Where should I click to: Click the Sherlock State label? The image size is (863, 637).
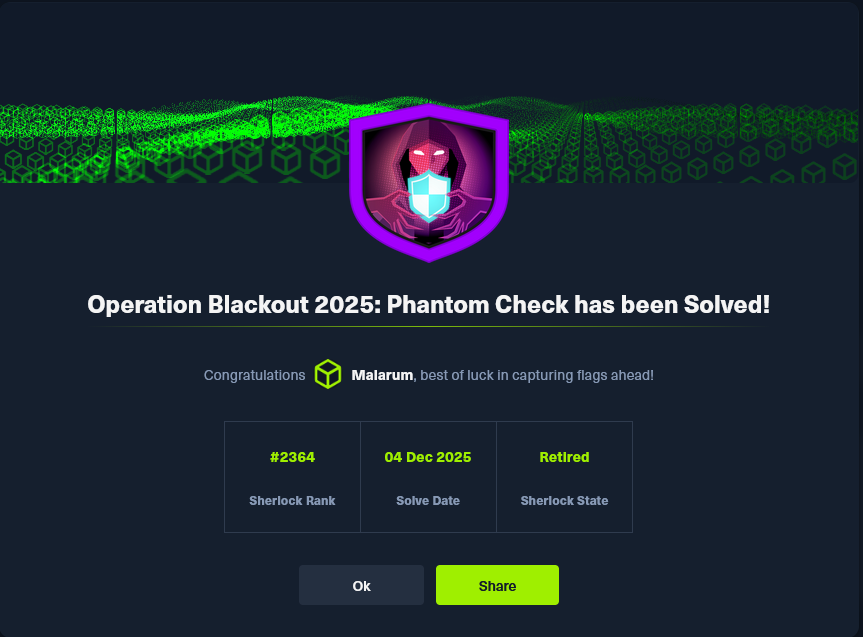point(564,500)
